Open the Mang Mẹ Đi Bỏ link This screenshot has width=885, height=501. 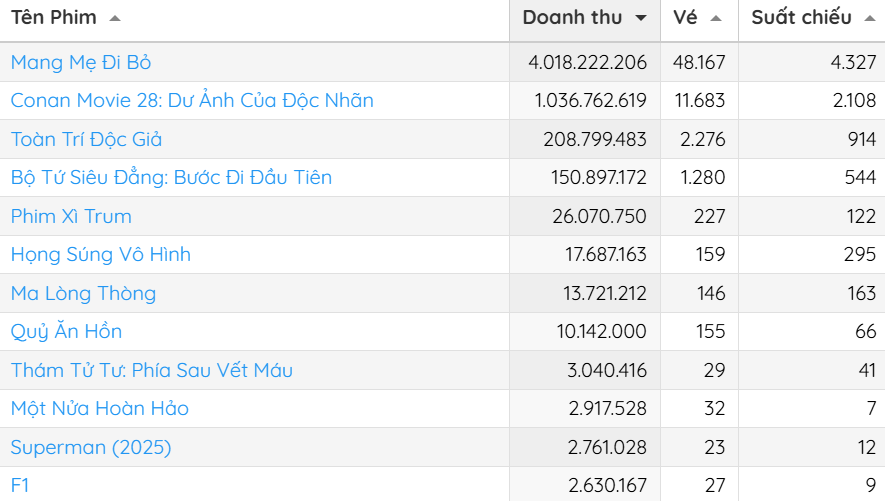pos(81,62)
